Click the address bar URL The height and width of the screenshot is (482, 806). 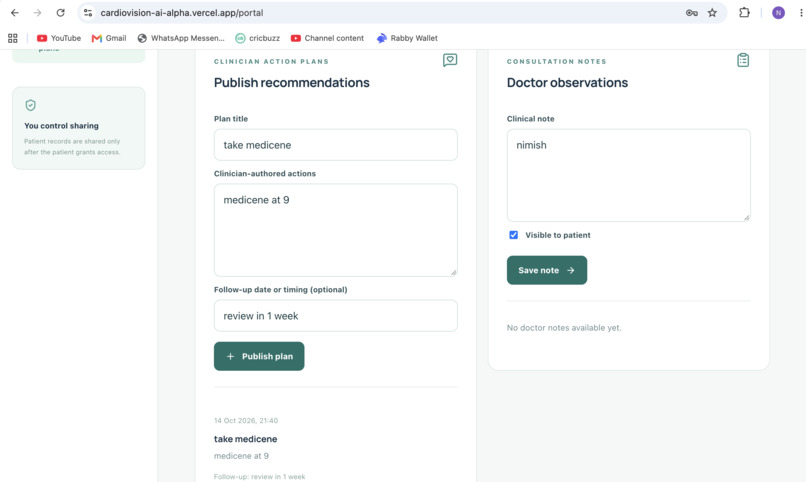click(x=182, y=13)
